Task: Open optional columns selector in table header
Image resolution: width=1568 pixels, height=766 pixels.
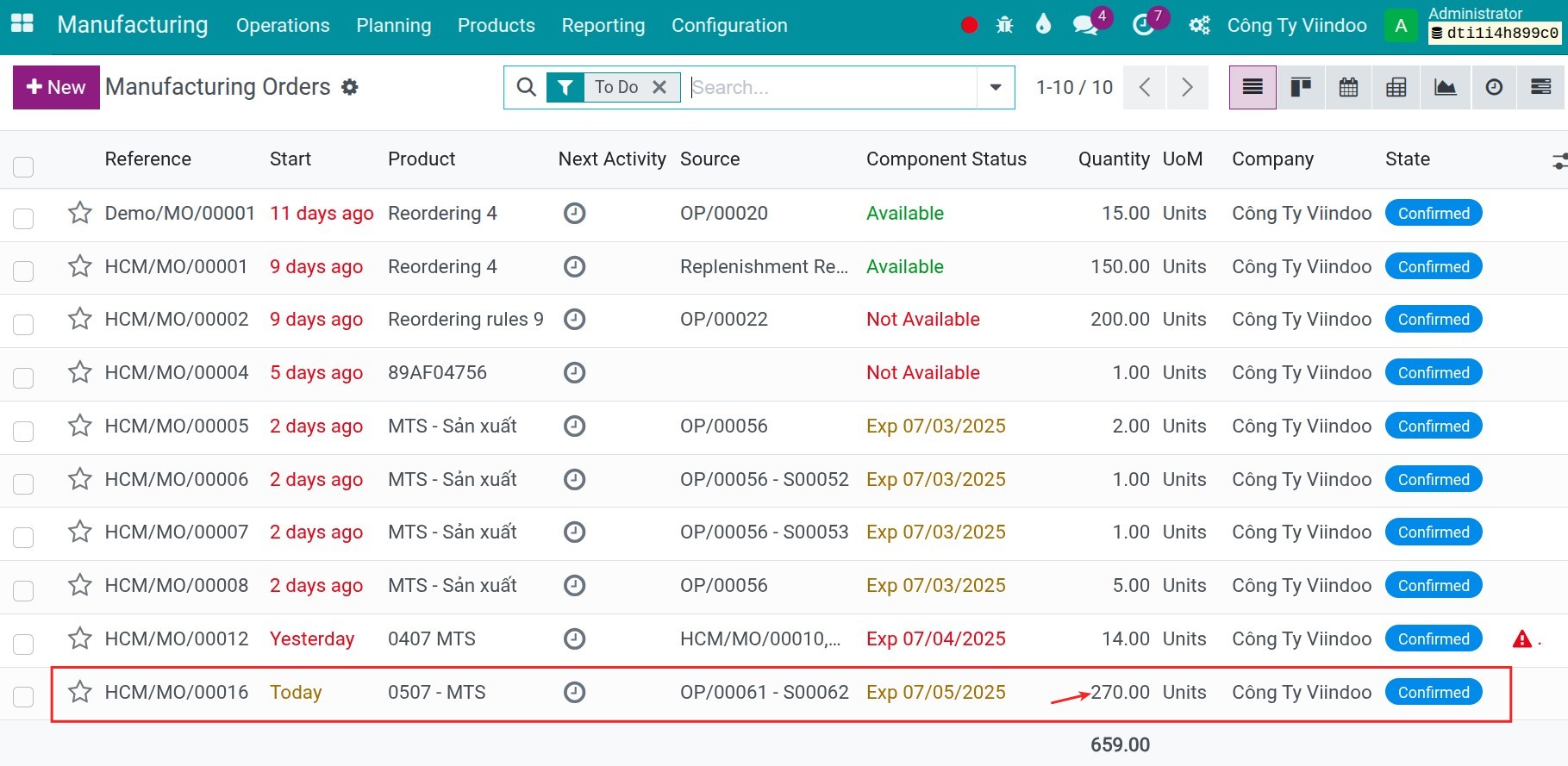Action: coord(1559,160)
